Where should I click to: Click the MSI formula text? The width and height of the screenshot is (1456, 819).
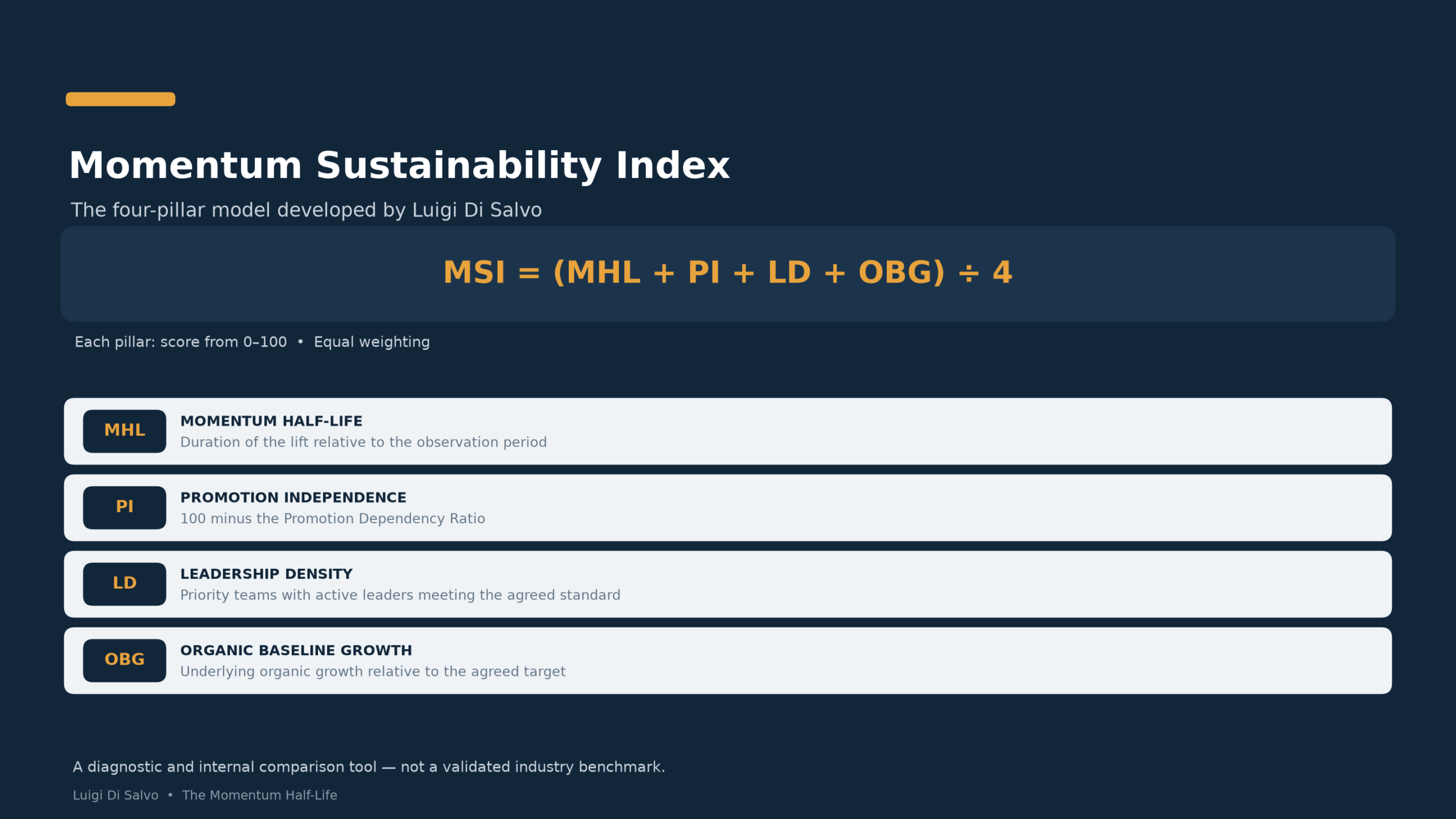click(727, 272)
